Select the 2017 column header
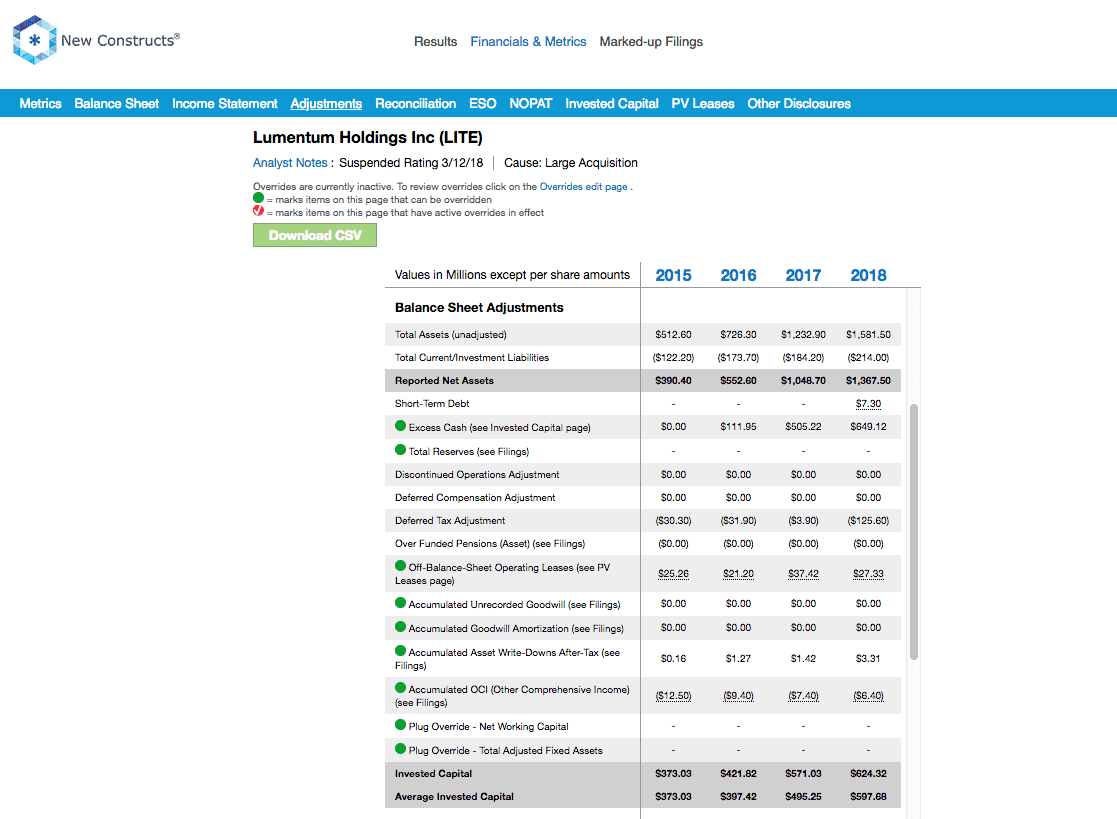 (x=803, y=275)
